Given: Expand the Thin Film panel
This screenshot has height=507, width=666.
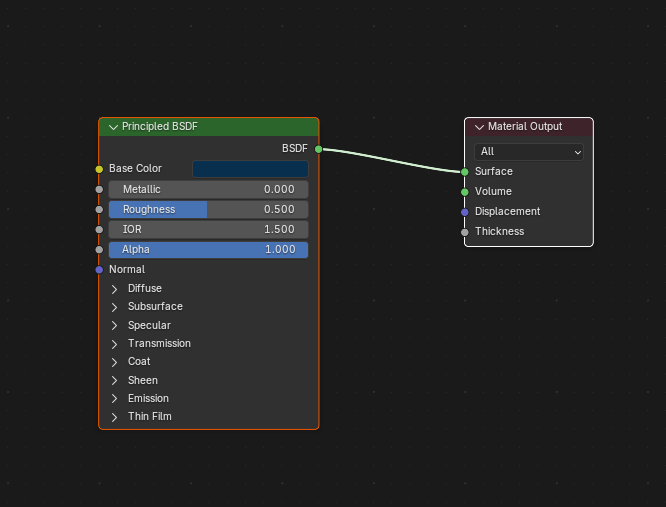Looking at the screenshot, I should (x=114, y=417).
